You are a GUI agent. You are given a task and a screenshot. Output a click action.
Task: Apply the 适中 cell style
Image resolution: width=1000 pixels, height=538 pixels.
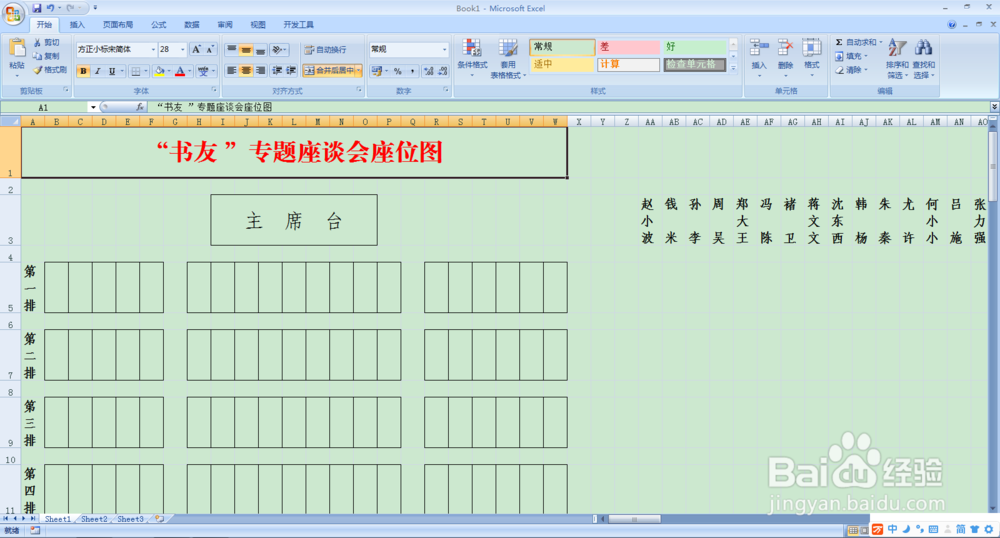pyautogui.click(x=561, y=64)
